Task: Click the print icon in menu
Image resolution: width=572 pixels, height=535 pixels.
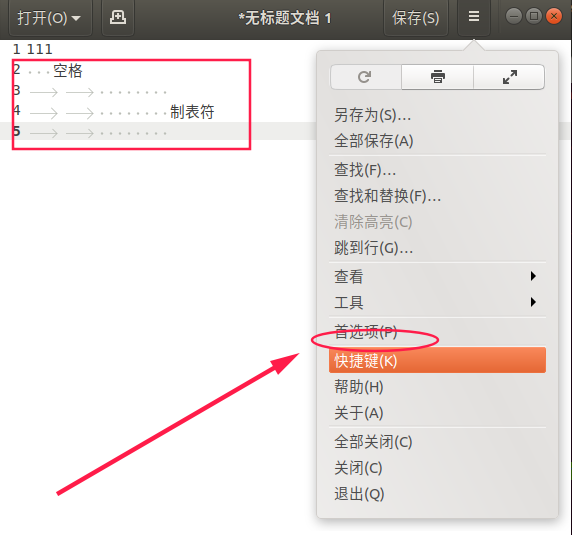Action: 437,77
